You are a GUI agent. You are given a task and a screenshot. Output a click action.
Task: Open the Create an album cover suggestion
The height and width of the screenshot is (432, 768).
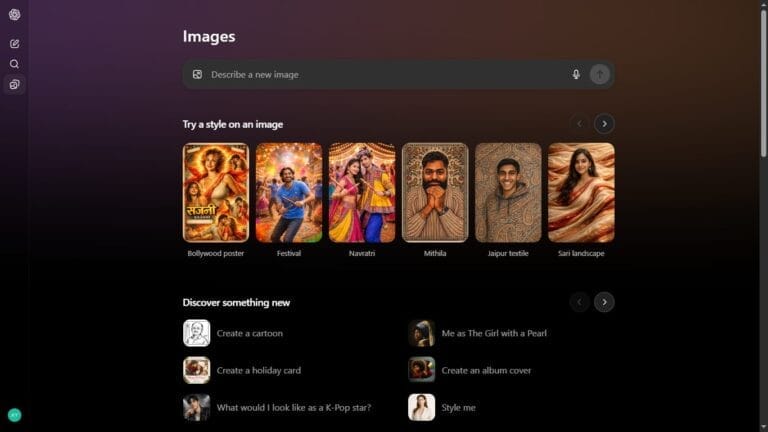[x=486, y=370]
